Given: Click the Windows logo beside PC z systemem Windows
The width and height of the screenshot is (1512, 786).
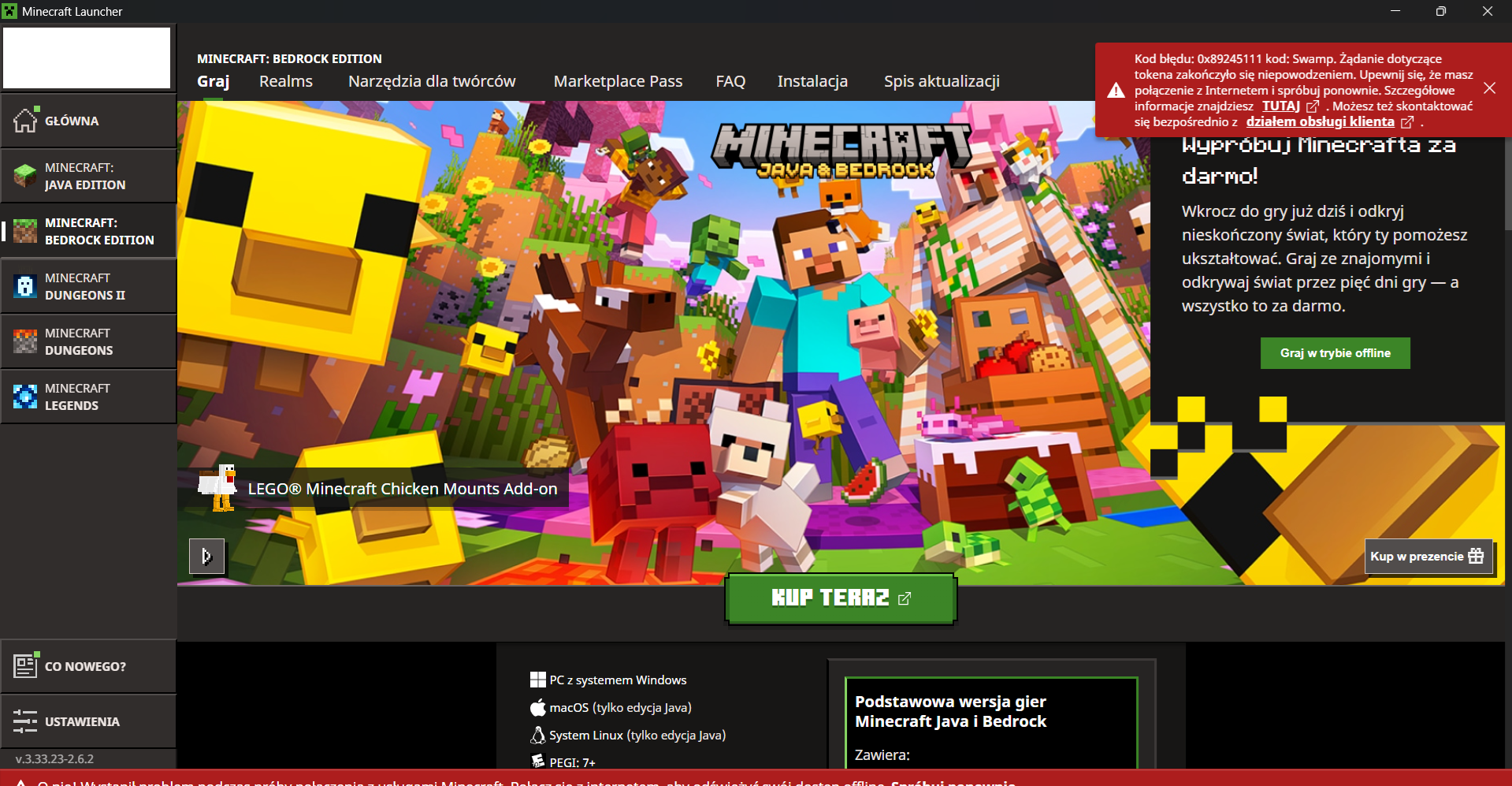Looking at the screenshot, I should click(538, 680).
